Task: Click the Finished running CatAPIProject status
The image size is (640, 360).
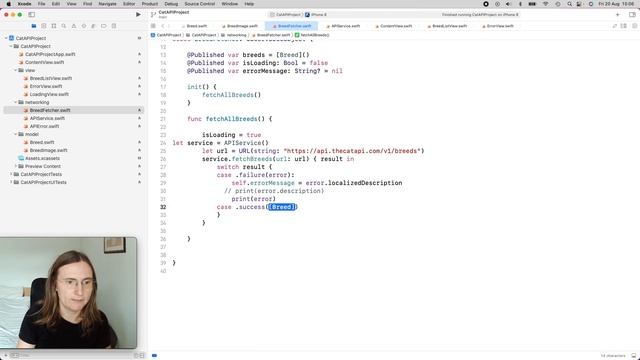Action: point(480,15)
